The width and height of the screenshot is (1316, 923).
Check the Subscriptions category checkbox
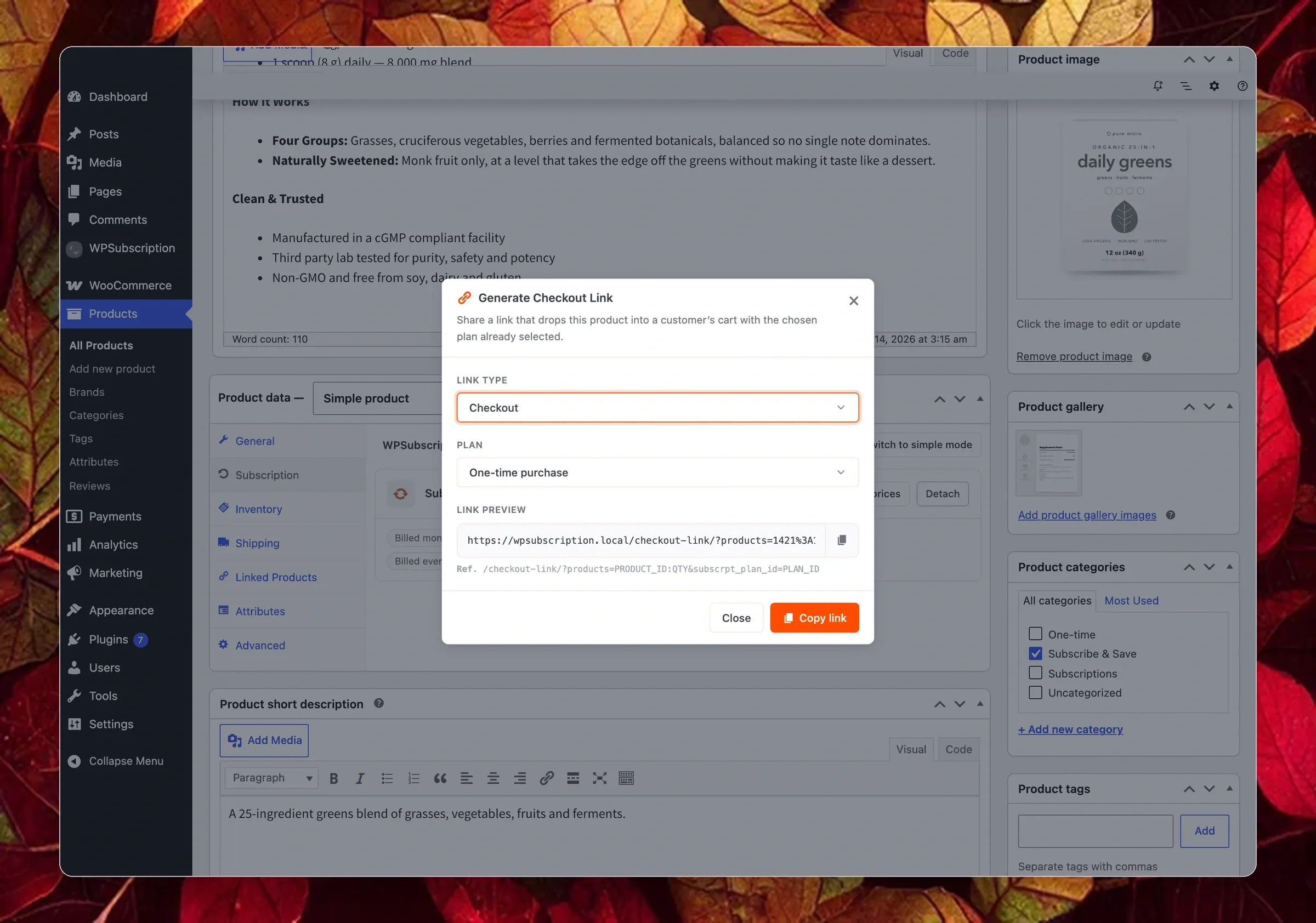tap(1035, 673)
